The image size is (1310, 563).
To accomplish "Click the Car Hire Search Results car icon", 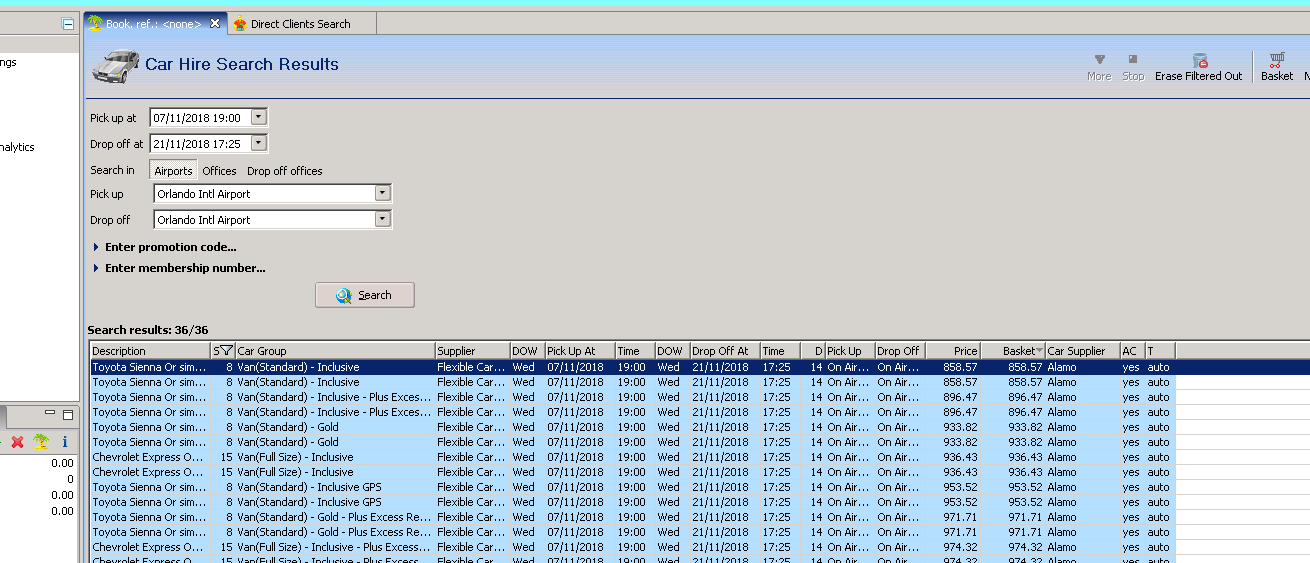I will click(x=115, y=65).
